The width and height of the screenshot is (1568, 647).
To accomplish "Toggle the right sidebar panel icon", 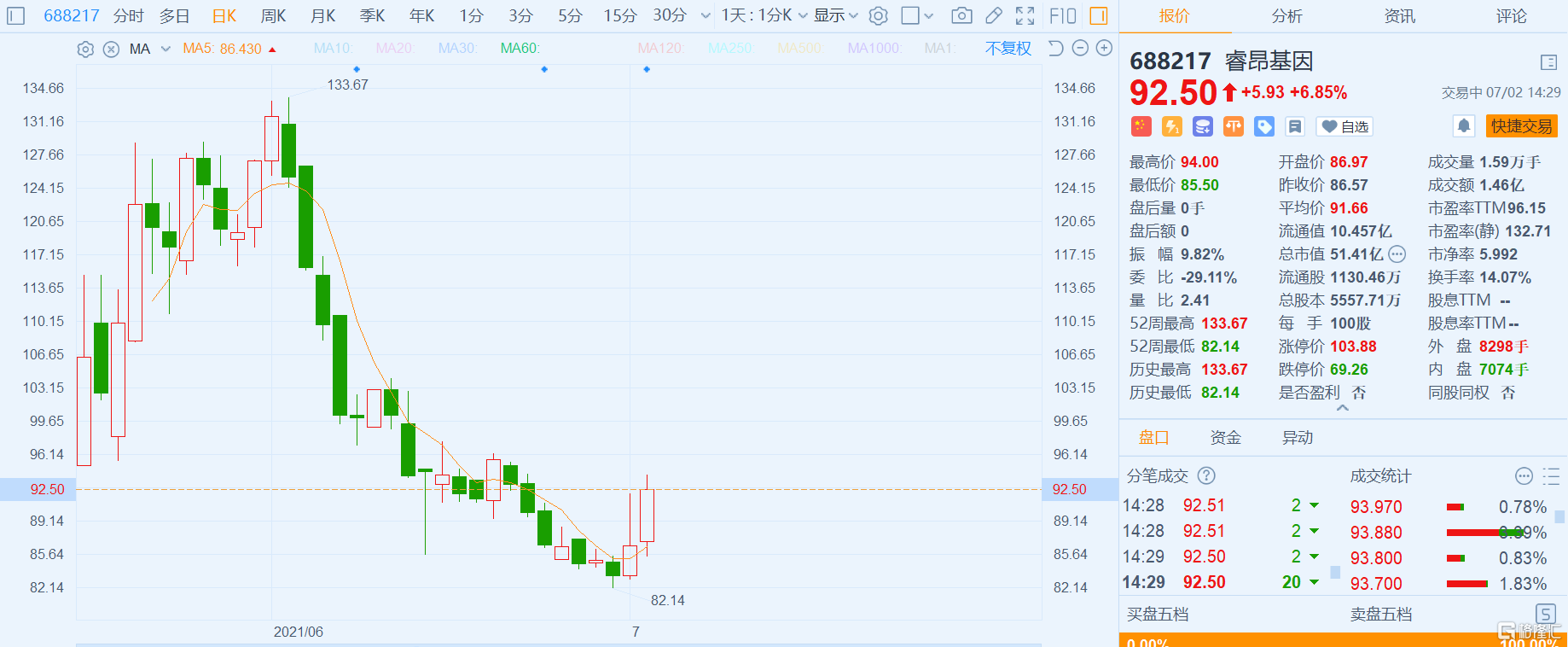I will (x=1099, y=15).
